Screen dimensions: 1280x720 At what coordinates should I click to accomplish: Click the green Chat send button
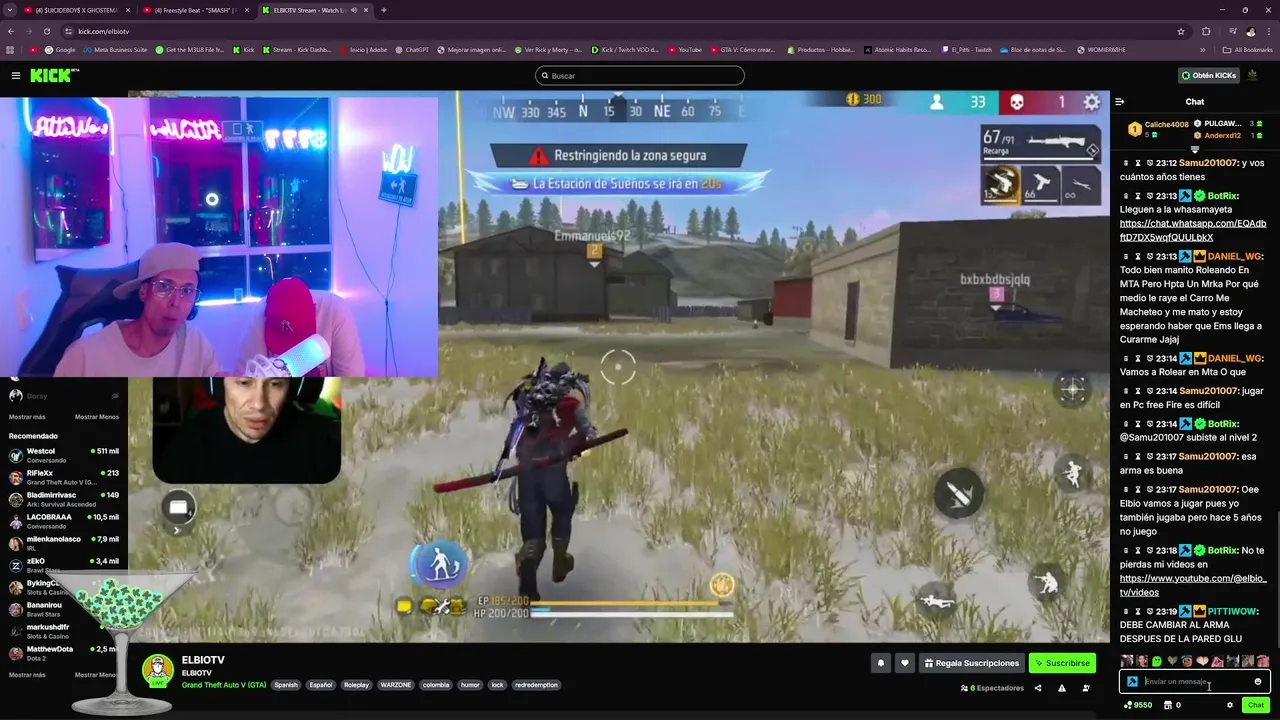[1256, 705]
